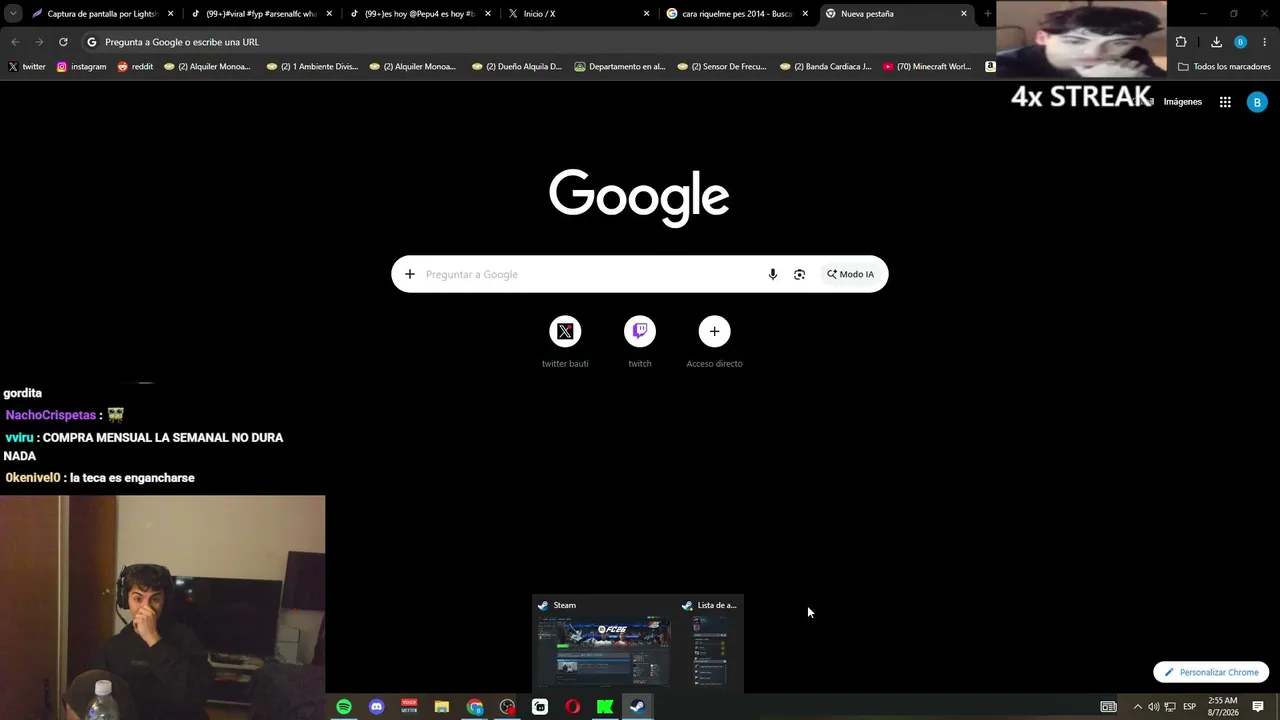Open the Todos los marcadores folder
Viewport: 1280px width, 720px height.
pos(1225,67)
